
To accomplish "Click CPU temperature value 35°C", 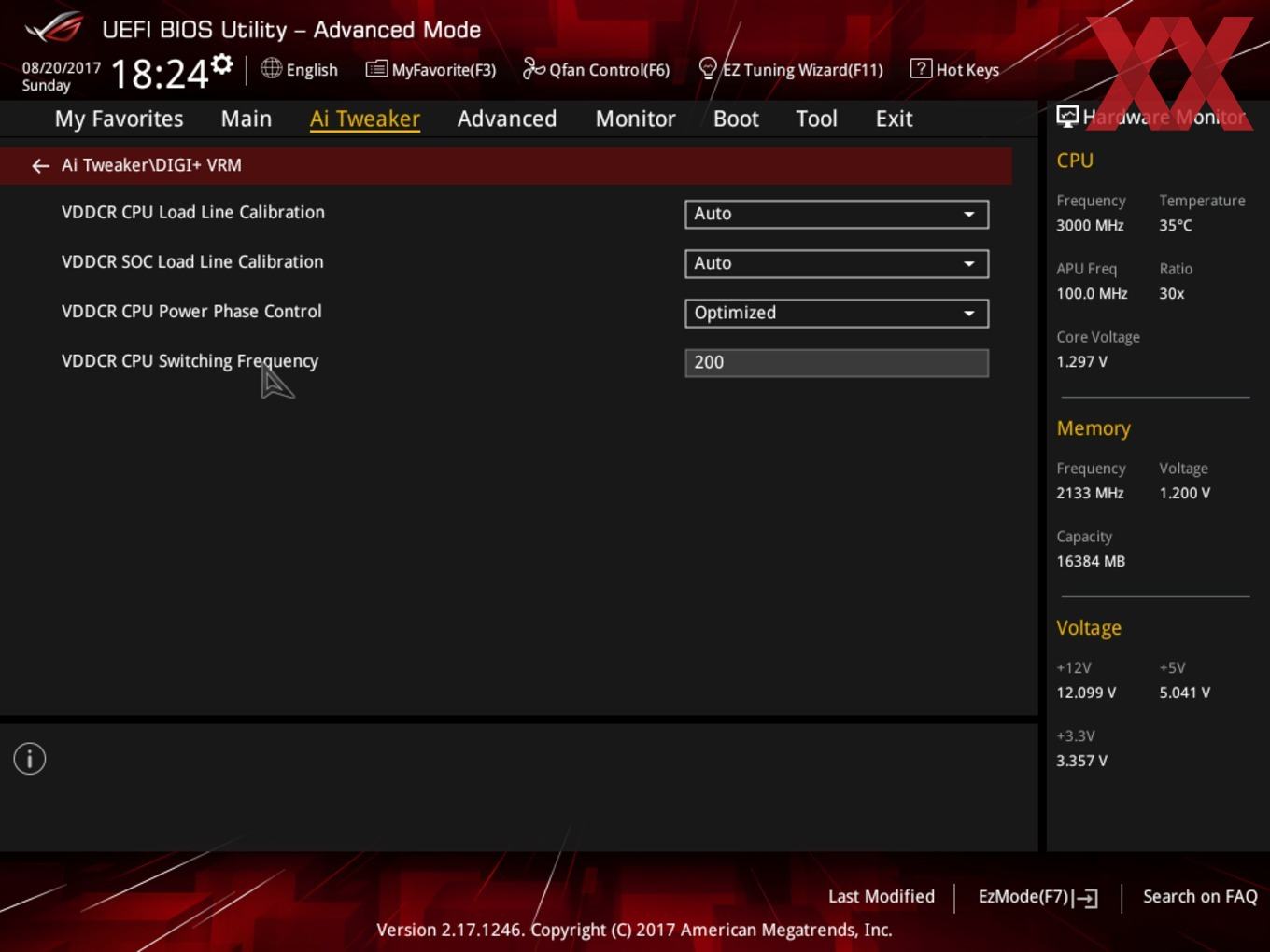I will click(1176, 225).
